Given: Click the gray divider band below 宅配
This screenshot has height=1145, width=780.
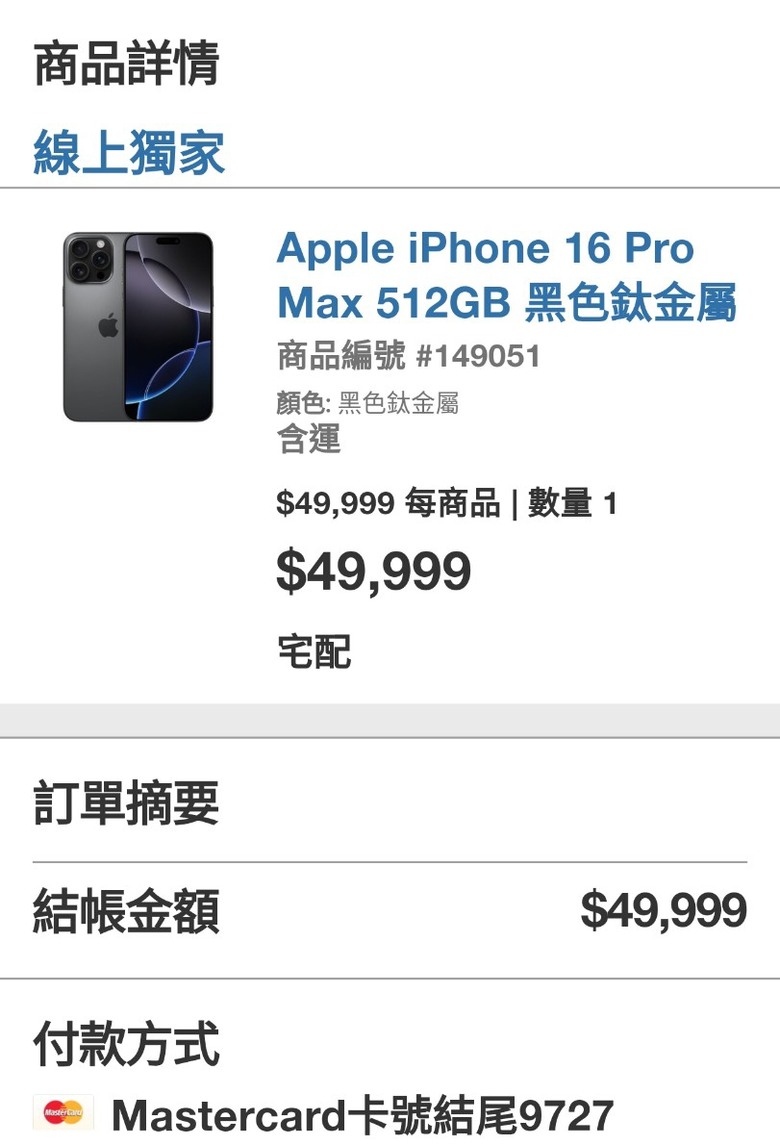Looking at the screenshot, I should (390, 721).
